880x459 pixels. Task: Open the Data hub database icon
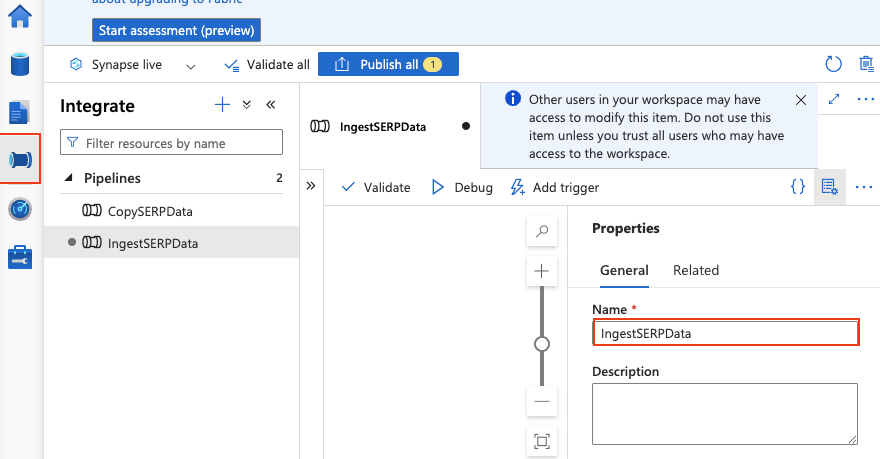click(x=20, y=64)
